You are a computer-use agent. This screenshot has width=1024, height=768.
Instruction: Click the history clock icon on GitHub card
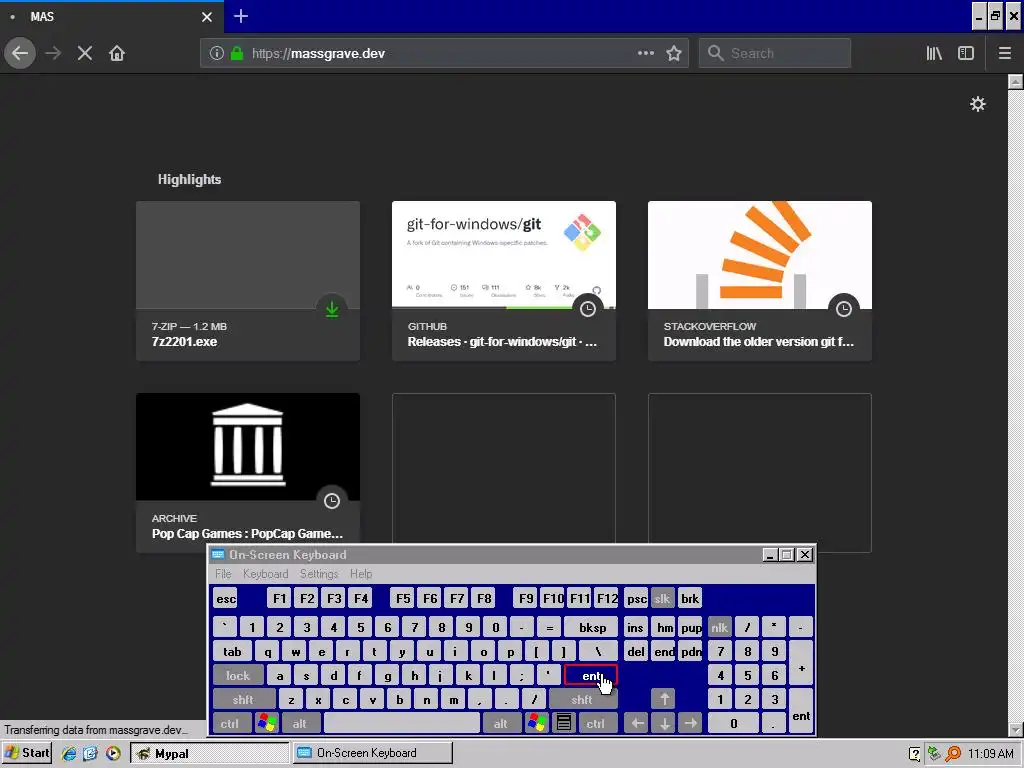pos(588,309)
